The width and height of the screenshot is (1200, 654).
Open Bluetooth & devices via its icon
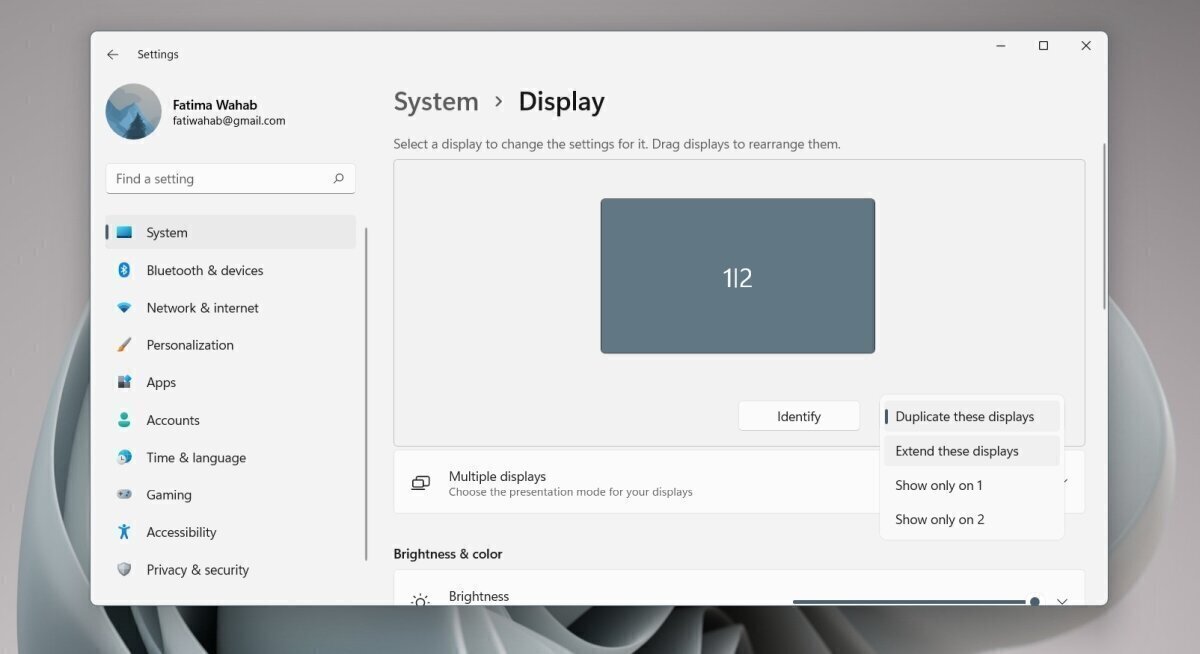click(124, 270)
